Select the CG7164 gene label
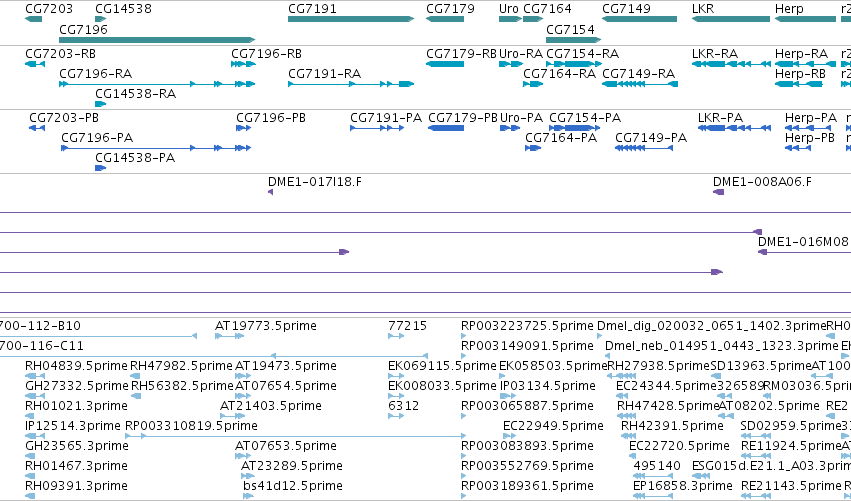Screen dimensions: 851x501 point(547,9)
